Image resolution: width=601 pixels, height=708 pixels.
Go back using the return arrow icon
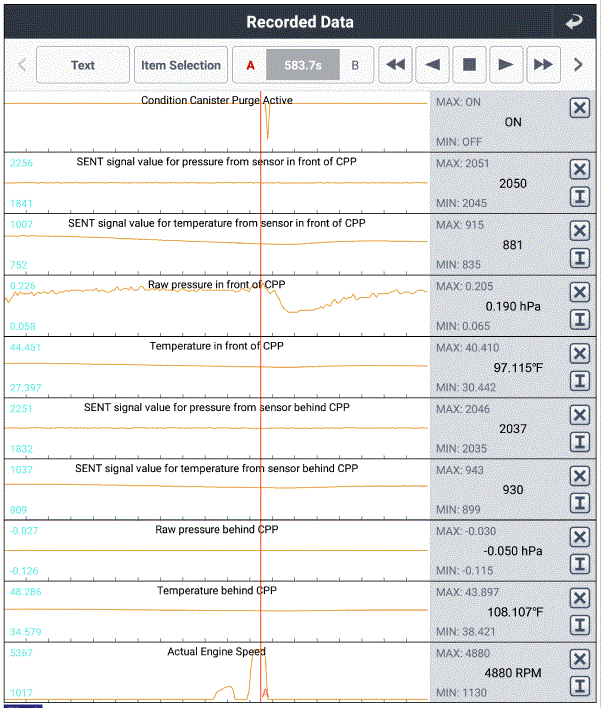point(574,22)
